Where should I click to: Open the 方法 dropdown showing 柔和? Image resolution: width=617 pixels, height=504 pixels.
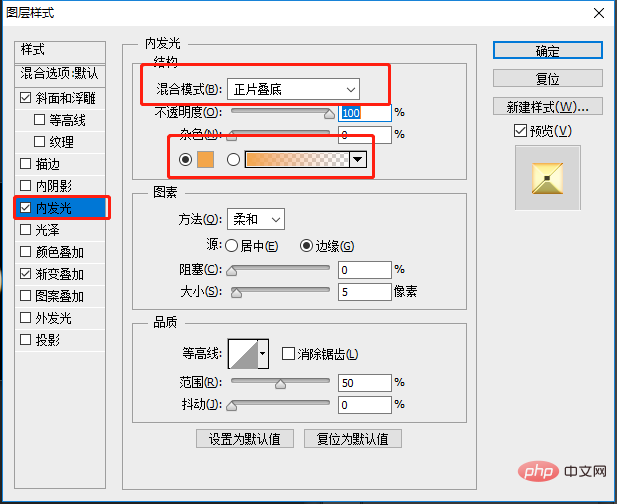click(256, 219)
